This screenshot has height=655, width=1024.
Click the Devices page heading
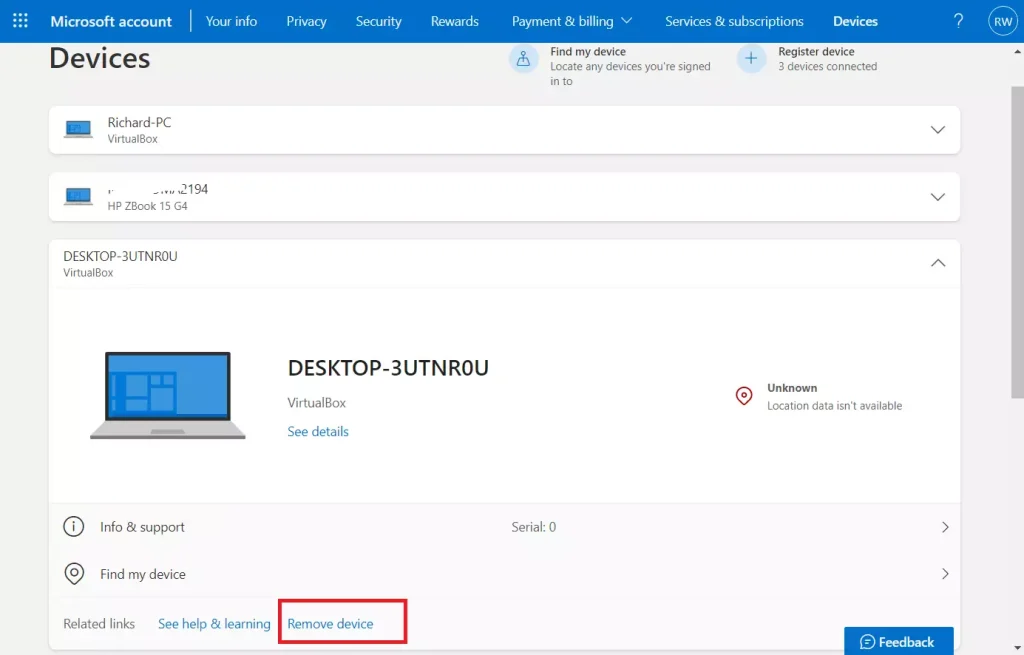click(100, 58)
